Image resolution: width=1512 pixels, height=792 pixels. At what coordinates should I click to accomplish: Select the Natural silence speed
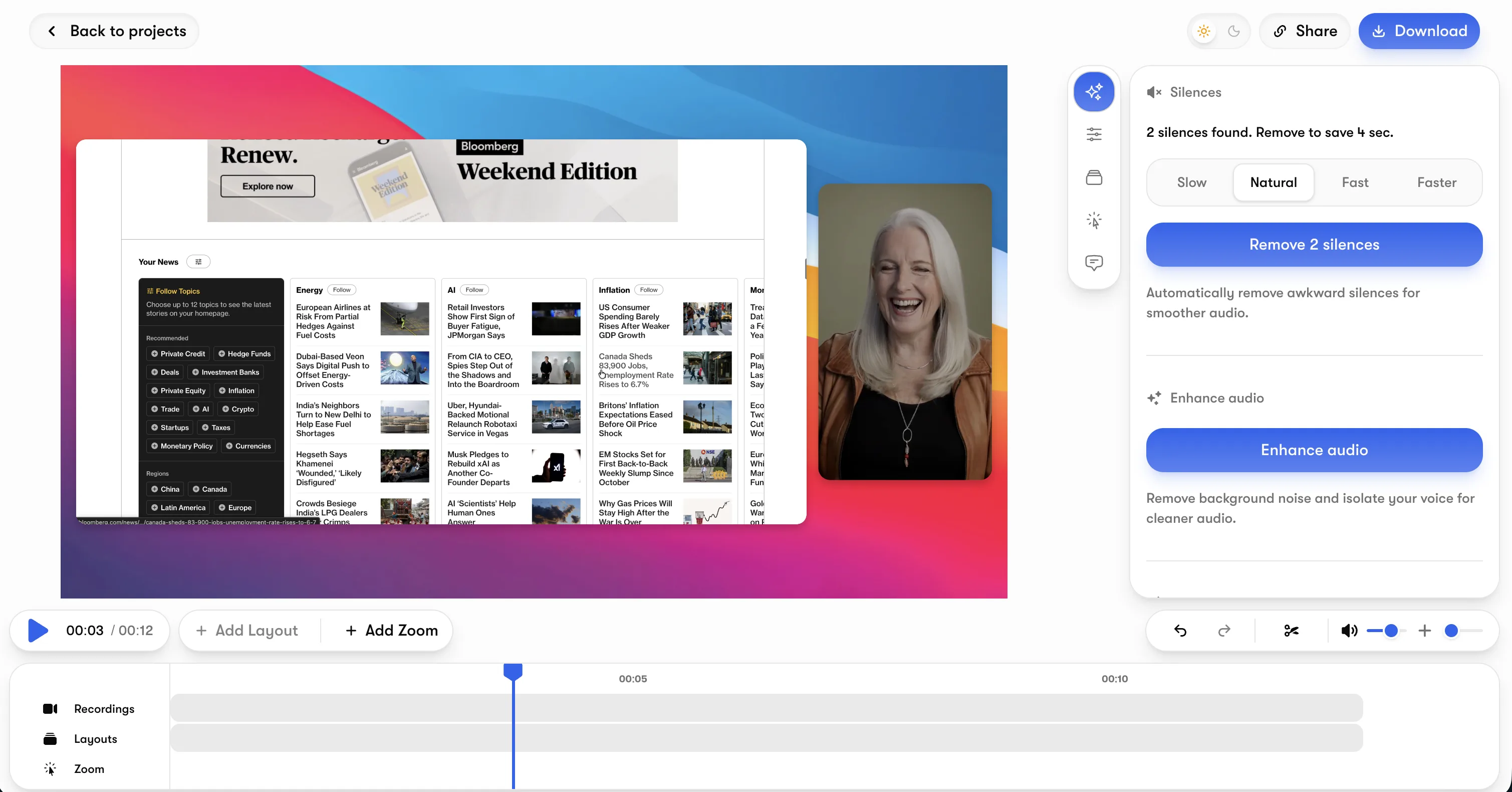coord(1273,182)
